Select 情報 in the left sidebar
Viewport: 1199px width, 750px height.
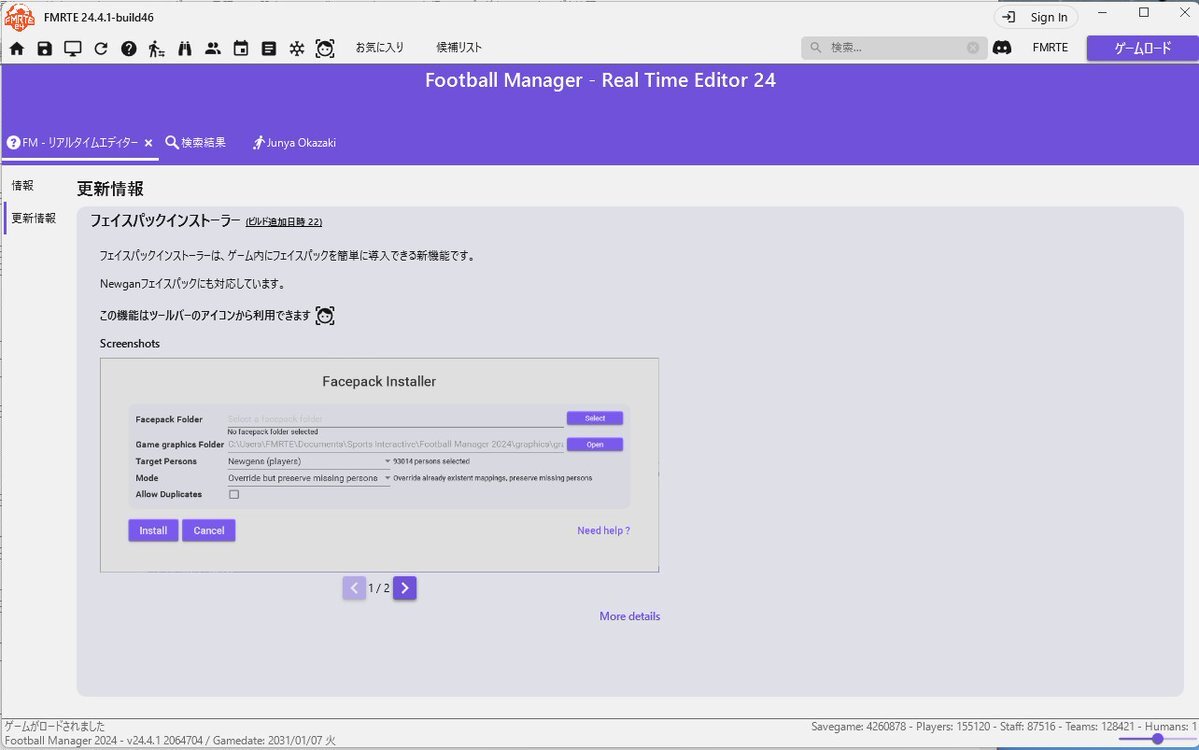pyautogui.click(x=22, y=185)
